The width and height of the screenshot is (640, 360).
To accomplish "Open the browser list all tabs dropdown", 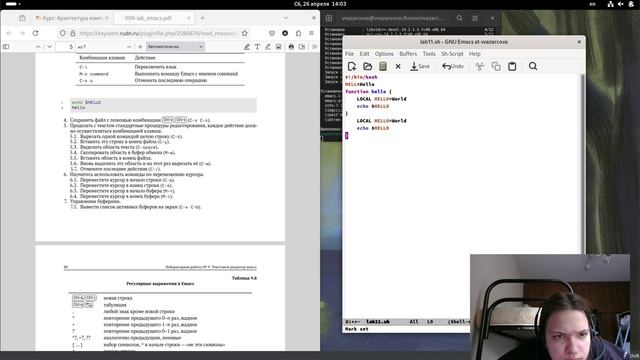I will [285, 18].
